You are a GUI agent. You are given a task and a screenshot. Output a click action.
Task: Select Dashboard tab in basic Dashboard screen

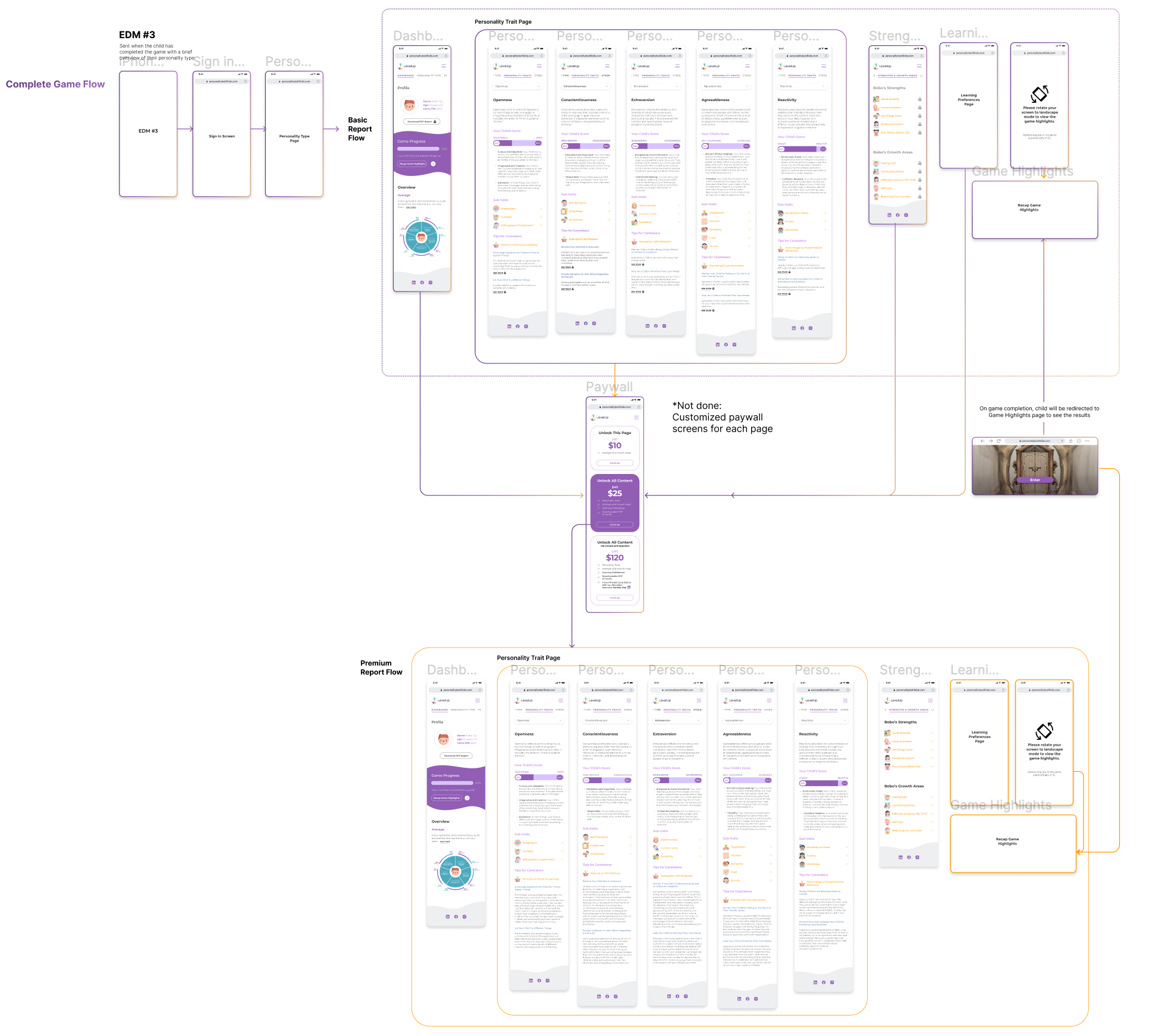(x=406, y=76)
